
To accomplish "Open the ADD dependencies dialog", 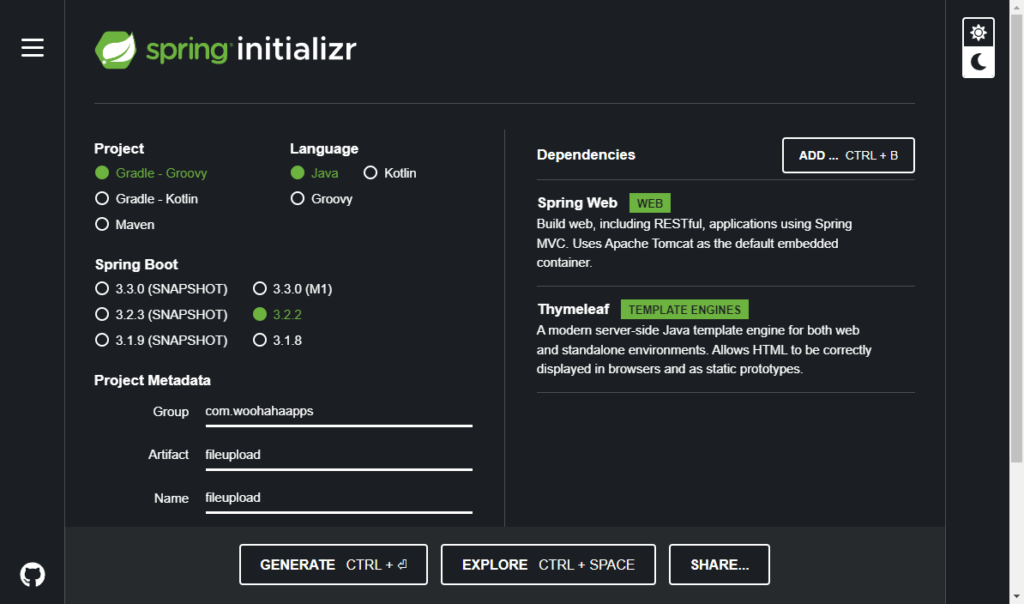I will pyautogui.click(x=848, y=155).
